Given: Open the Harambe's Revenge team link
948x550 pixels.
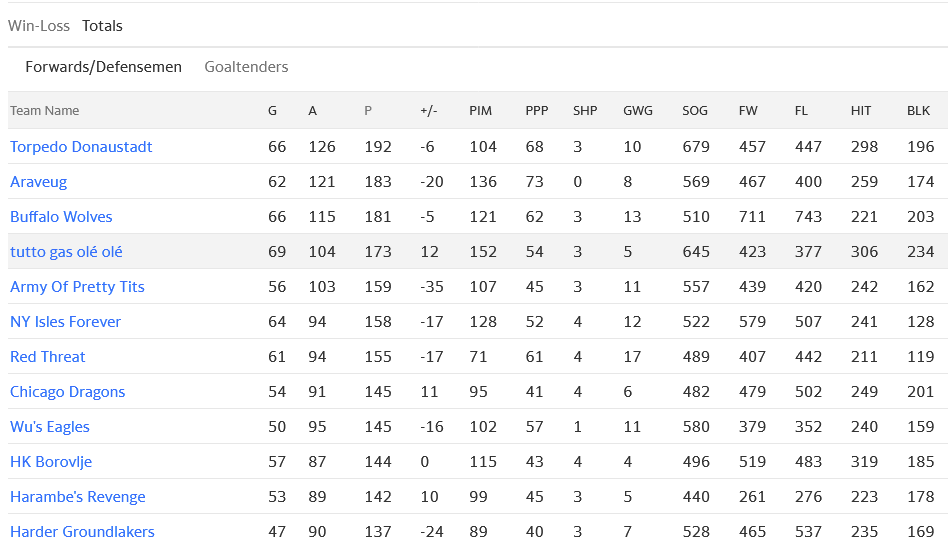Looking at the screenshot, I should coord(78,497).
